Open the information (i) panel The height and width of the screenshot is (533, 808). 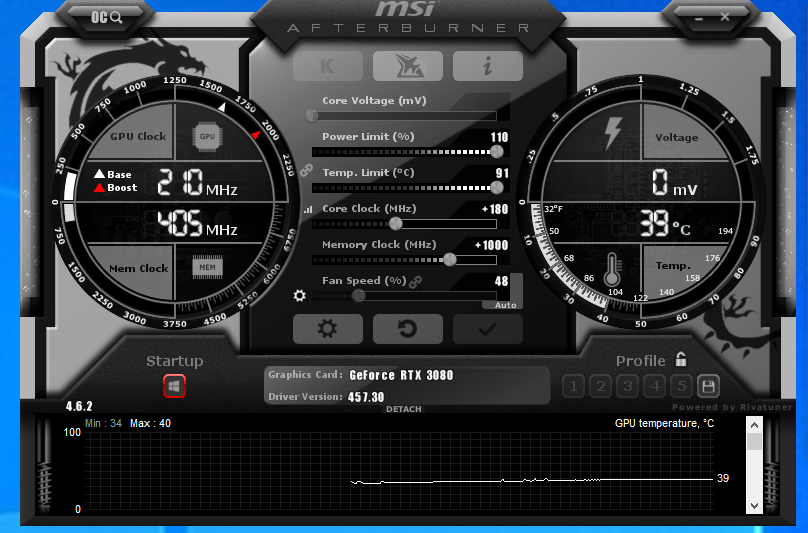tap(487, 66)
